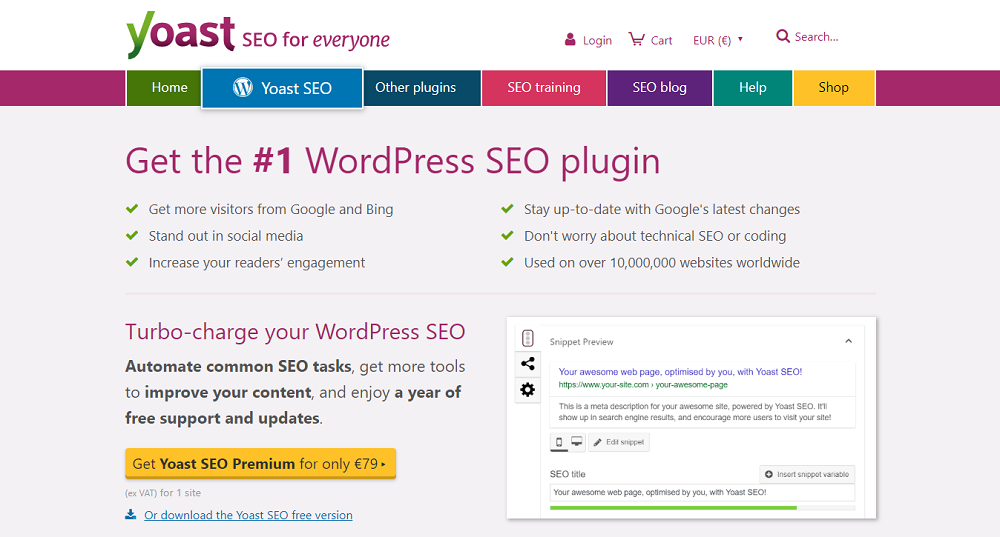Open the advanced settings gear icon
This screenshot has width=1000, height=537.
tap(528, 390)
